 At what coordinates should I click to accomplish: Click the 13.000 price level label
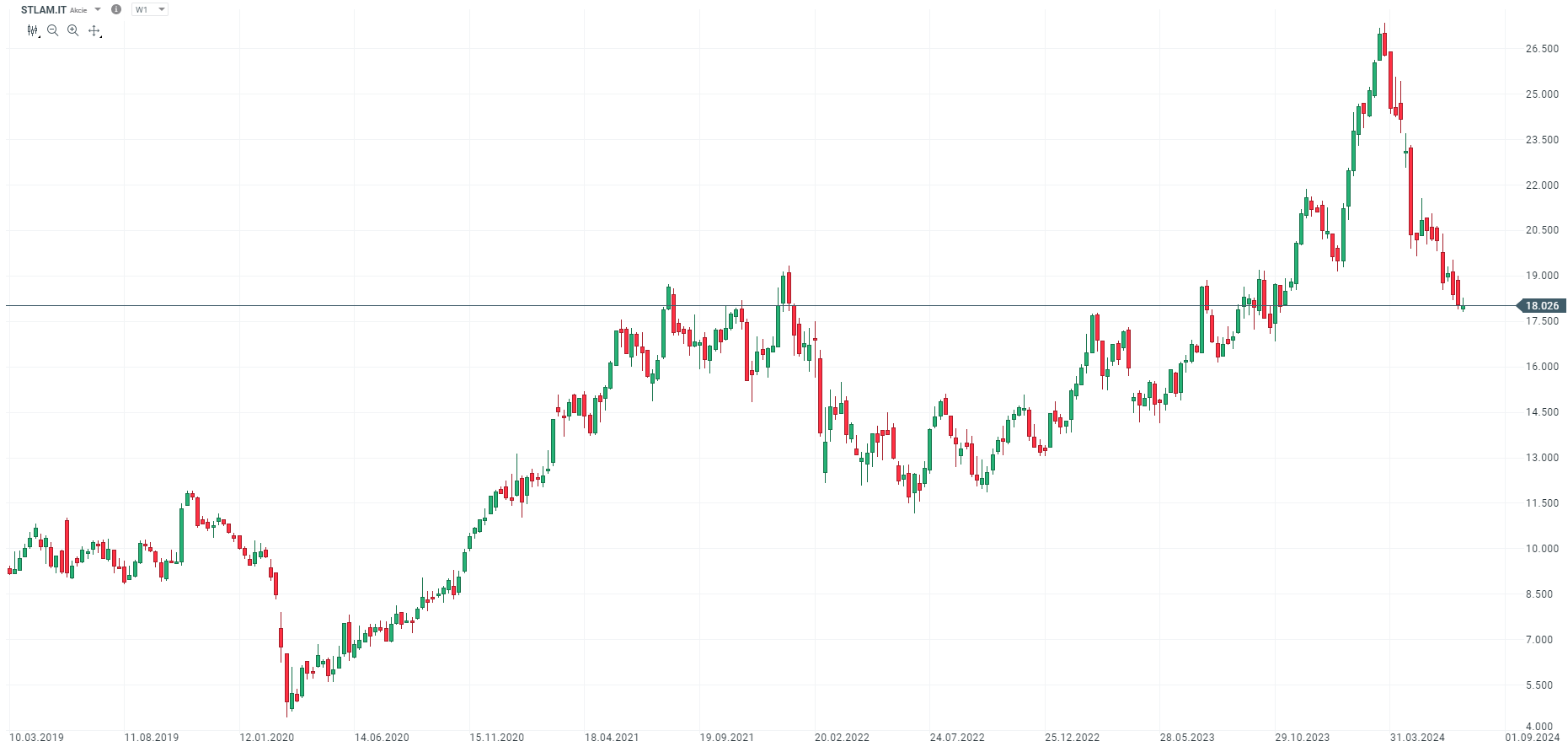point(1542,458)
